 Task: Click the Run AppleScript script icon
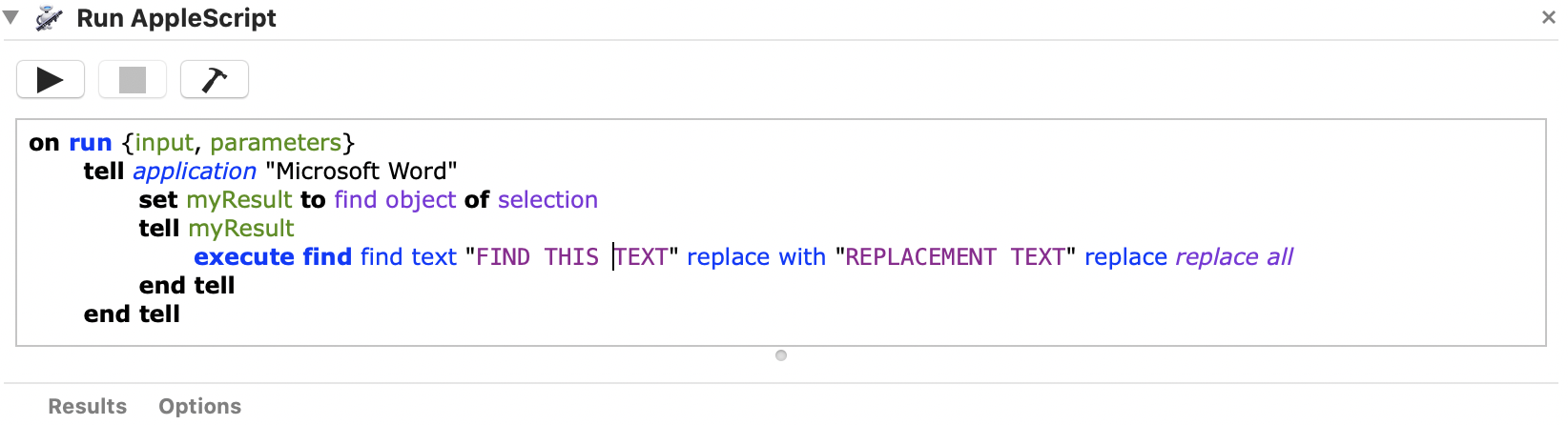coord(50,18)
